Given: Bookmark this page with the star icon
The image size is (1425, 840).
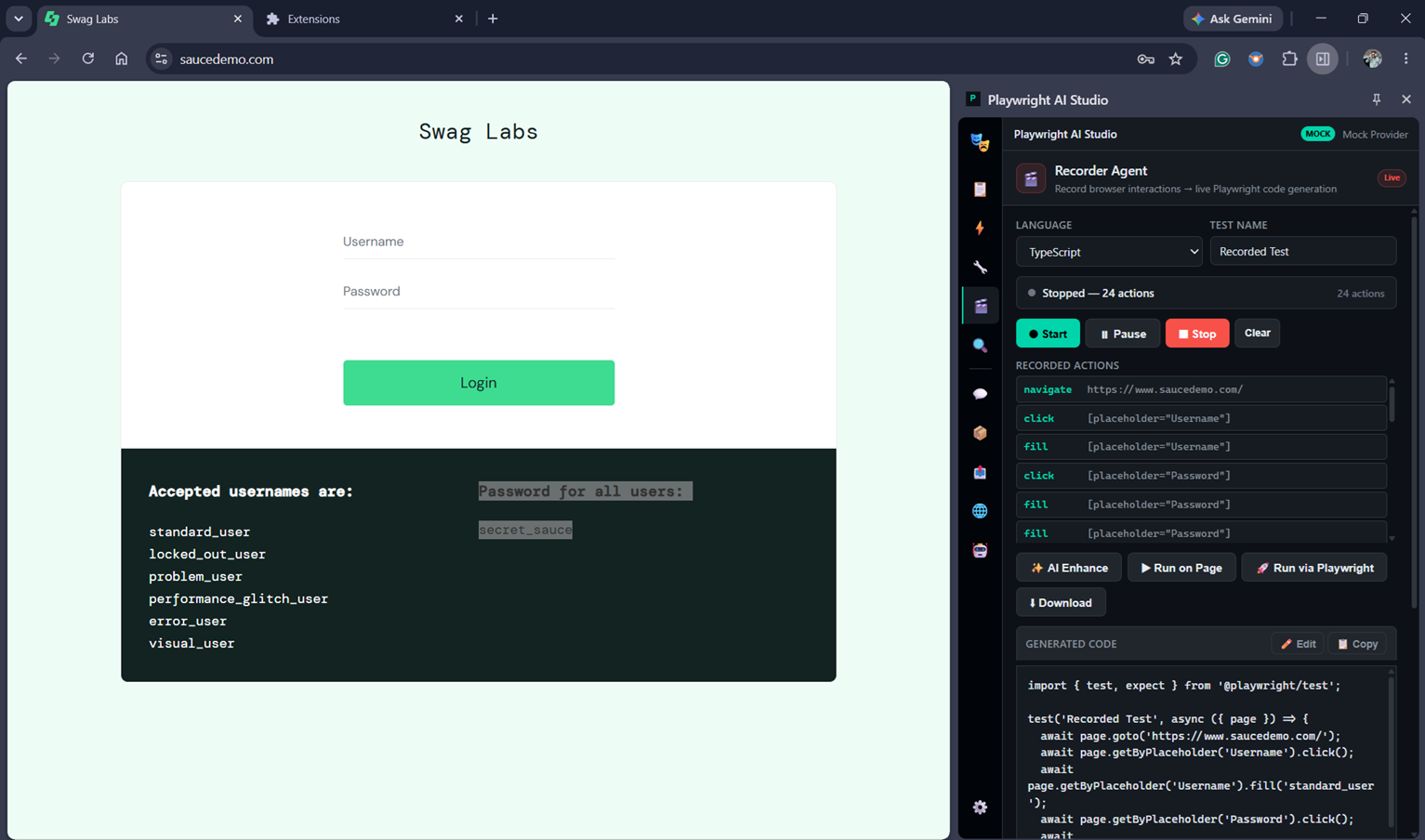Looking at the screenshot, I should (1176, 59).
